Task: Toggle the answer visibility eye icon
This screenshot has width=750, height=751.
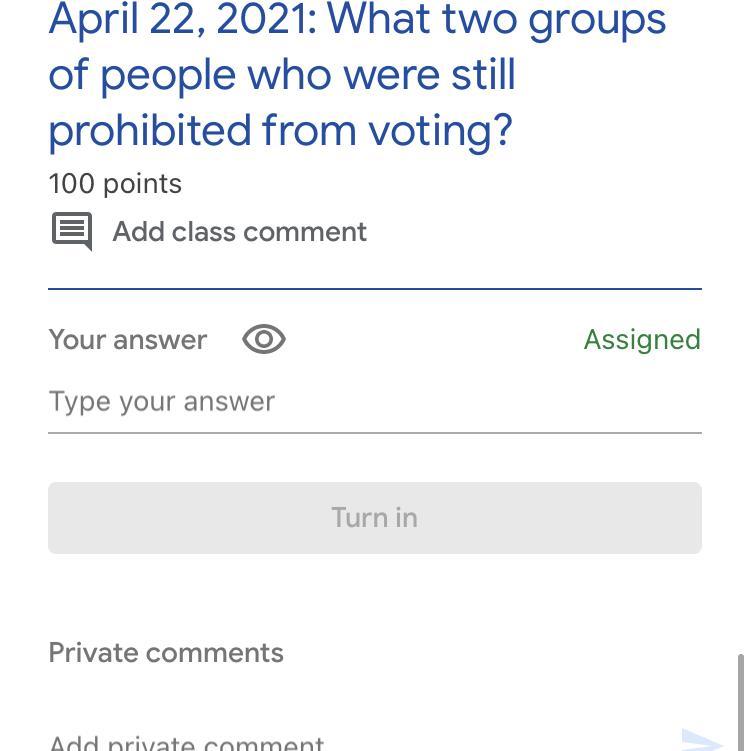Action: click(264, 340)
